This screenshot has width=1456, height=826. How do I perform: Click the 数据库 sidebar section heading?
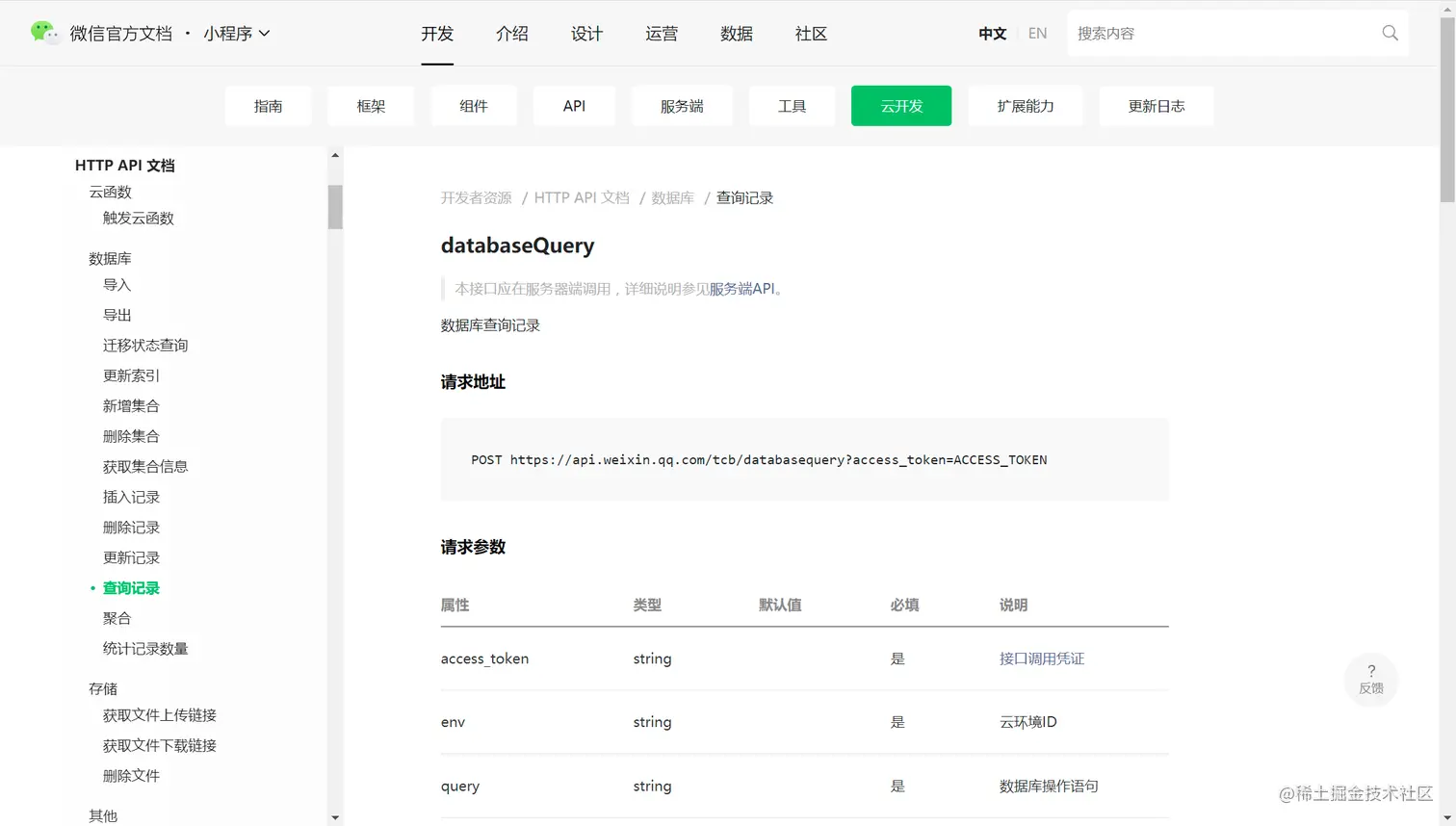pos(110,258)
